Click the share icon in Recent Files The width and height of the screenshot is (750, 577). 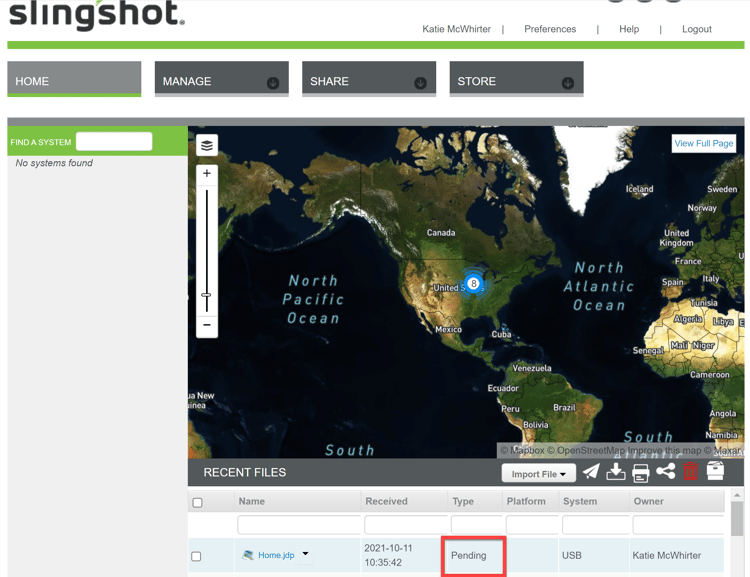point(666,472)
